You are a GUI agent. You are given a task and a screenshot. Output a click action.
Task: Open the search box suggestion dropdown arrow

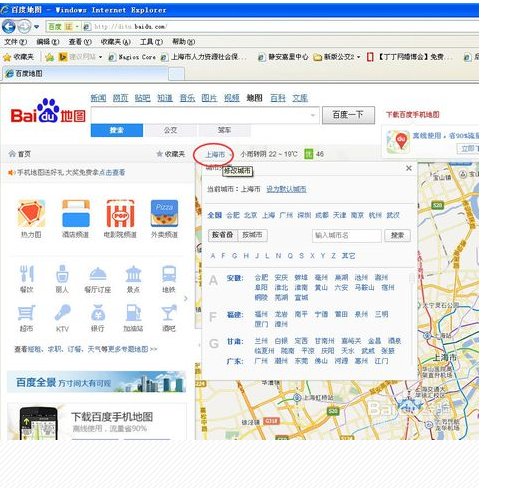(313, 115)
